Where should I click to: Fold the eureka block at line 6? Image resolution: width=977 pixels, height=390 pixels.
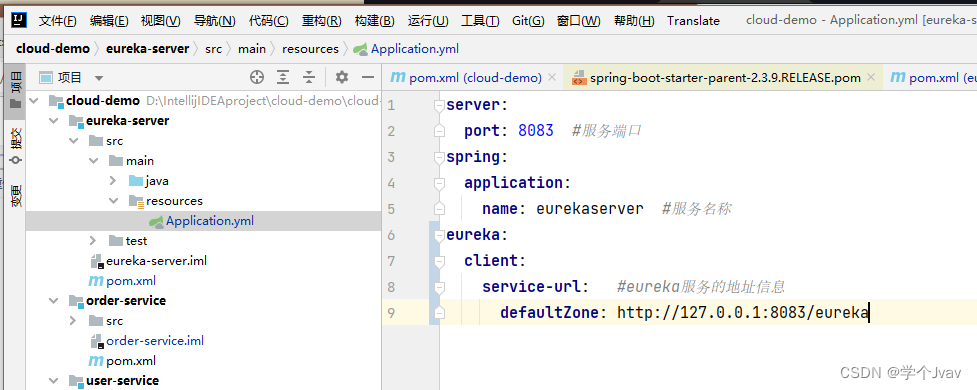tap(439, 235)
